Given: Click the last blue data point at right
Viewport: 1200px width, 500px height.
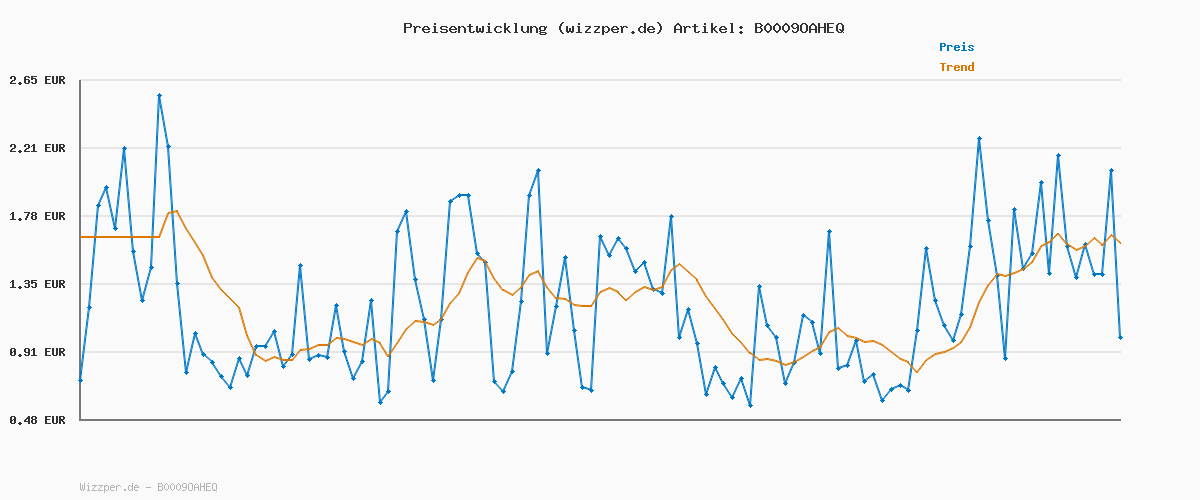Looking at the screenshot, I should tap(1120, 338).
